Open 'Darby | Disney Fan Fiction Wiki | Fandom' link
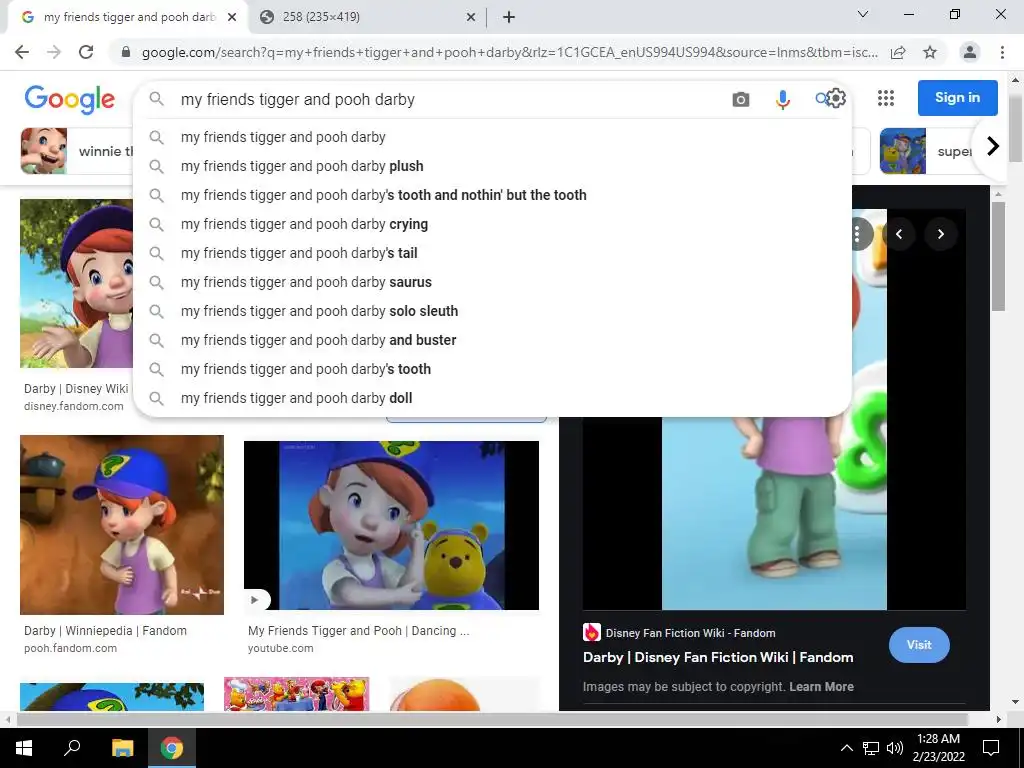The width and height of the screenshot is (1024, 768). 718,657
